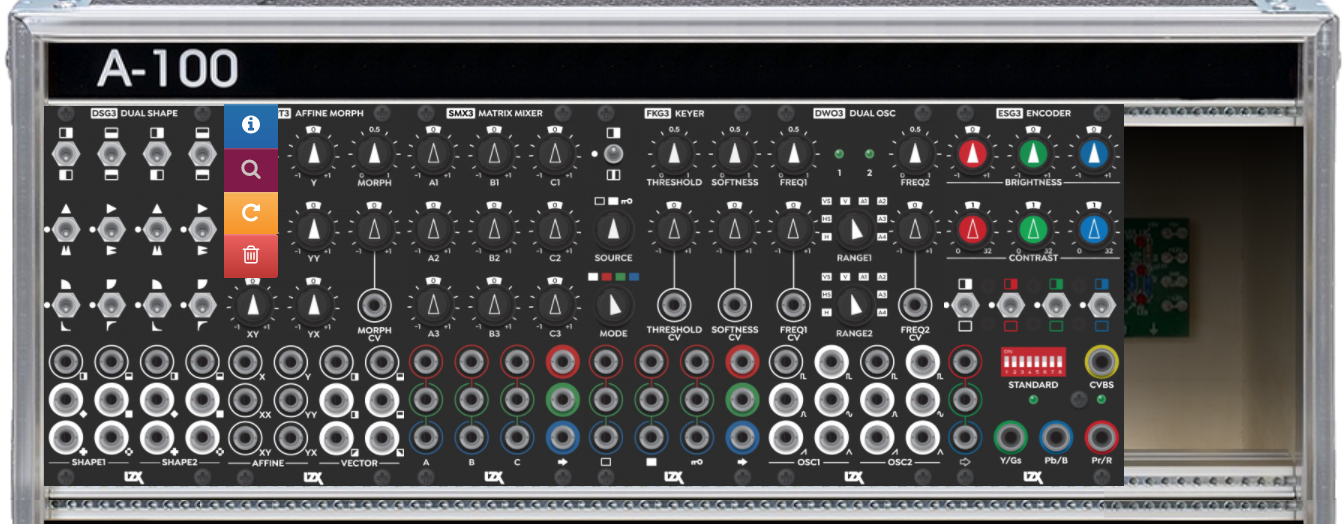Adjust the green CONTRAST knob on Encoder
Viewport: 1342px width, 524px height.
point(1033,229)
